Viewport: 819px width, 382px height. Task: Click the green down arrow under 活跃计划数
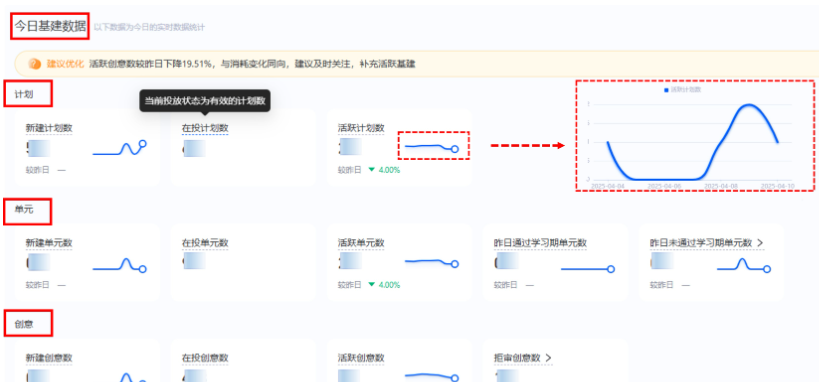(x=371, y=169)
